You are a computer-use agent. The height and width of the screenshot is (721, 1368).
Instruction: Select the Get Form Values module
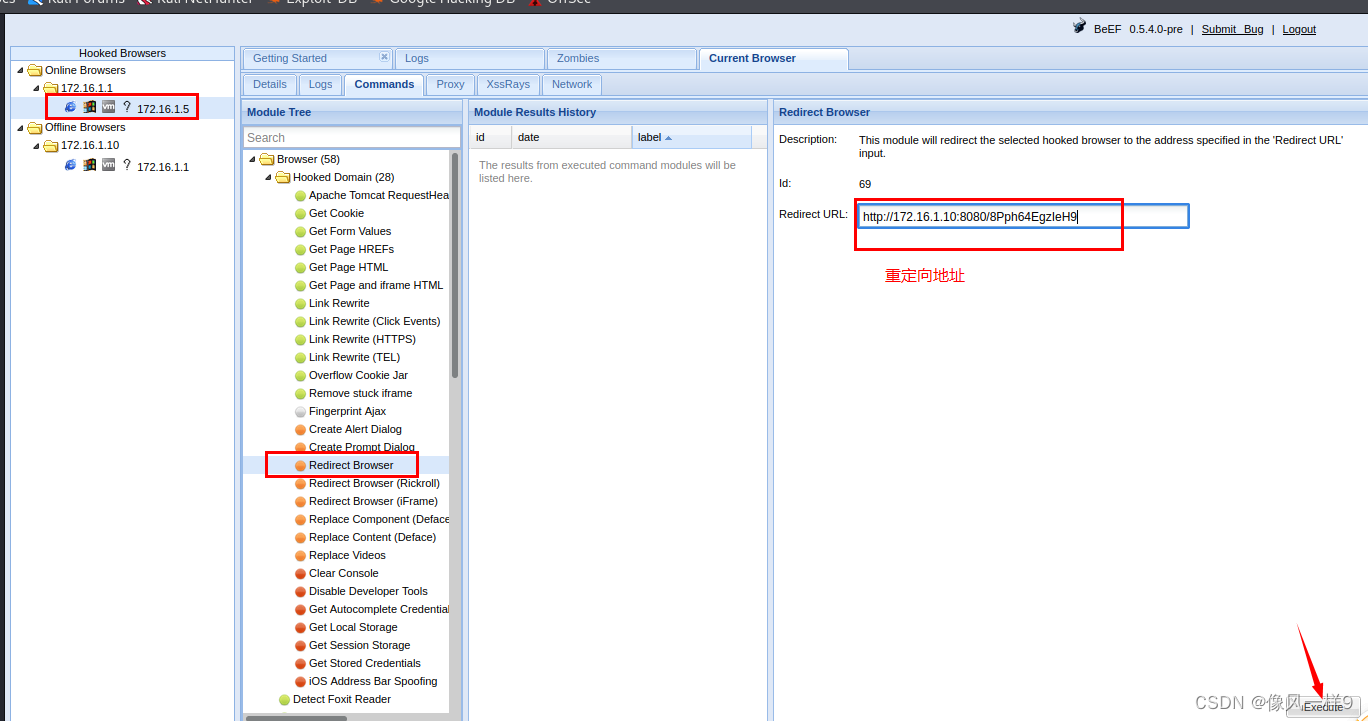[x=350, y=231]
